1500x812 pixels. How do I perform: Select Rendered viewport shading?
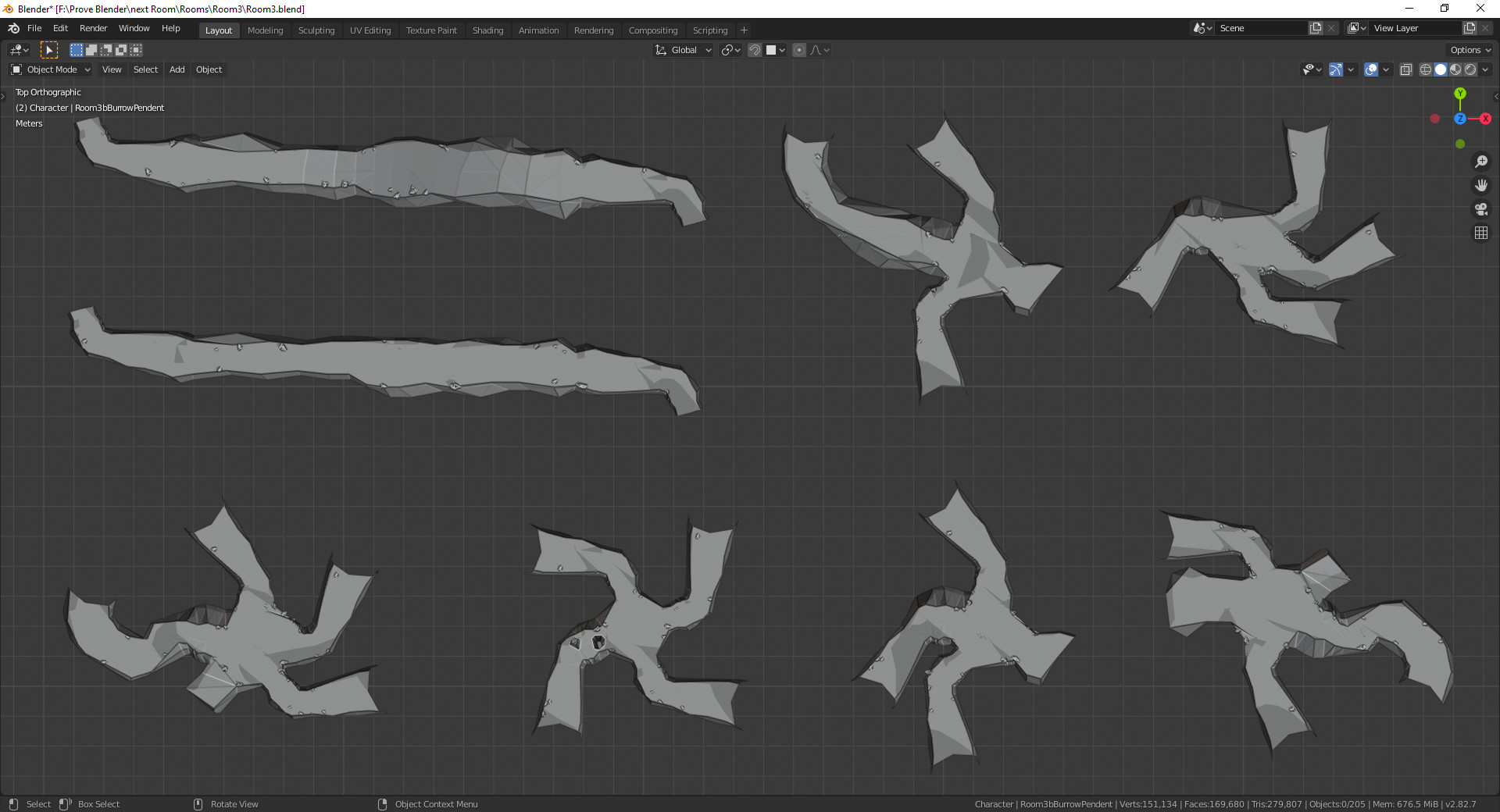[x=1470, y=69]
